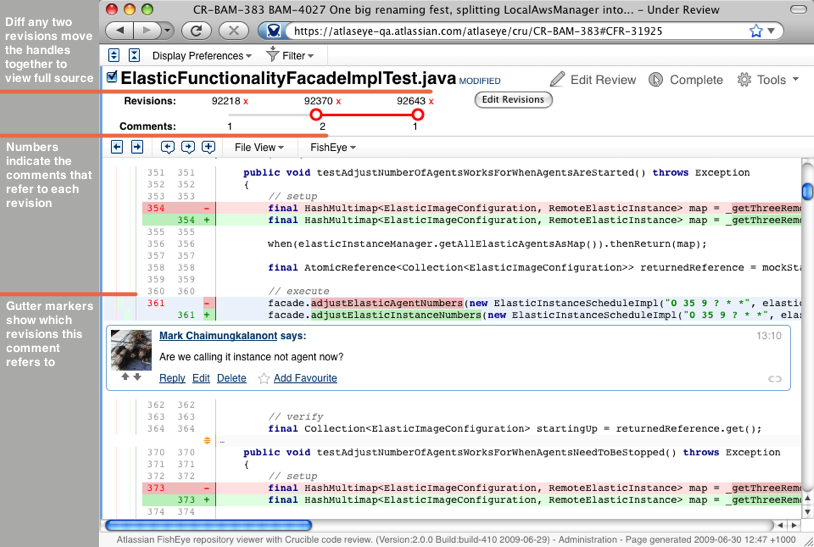814x547 pixels.
Task: Click the collapse all files icon
Action: (134, 55)
